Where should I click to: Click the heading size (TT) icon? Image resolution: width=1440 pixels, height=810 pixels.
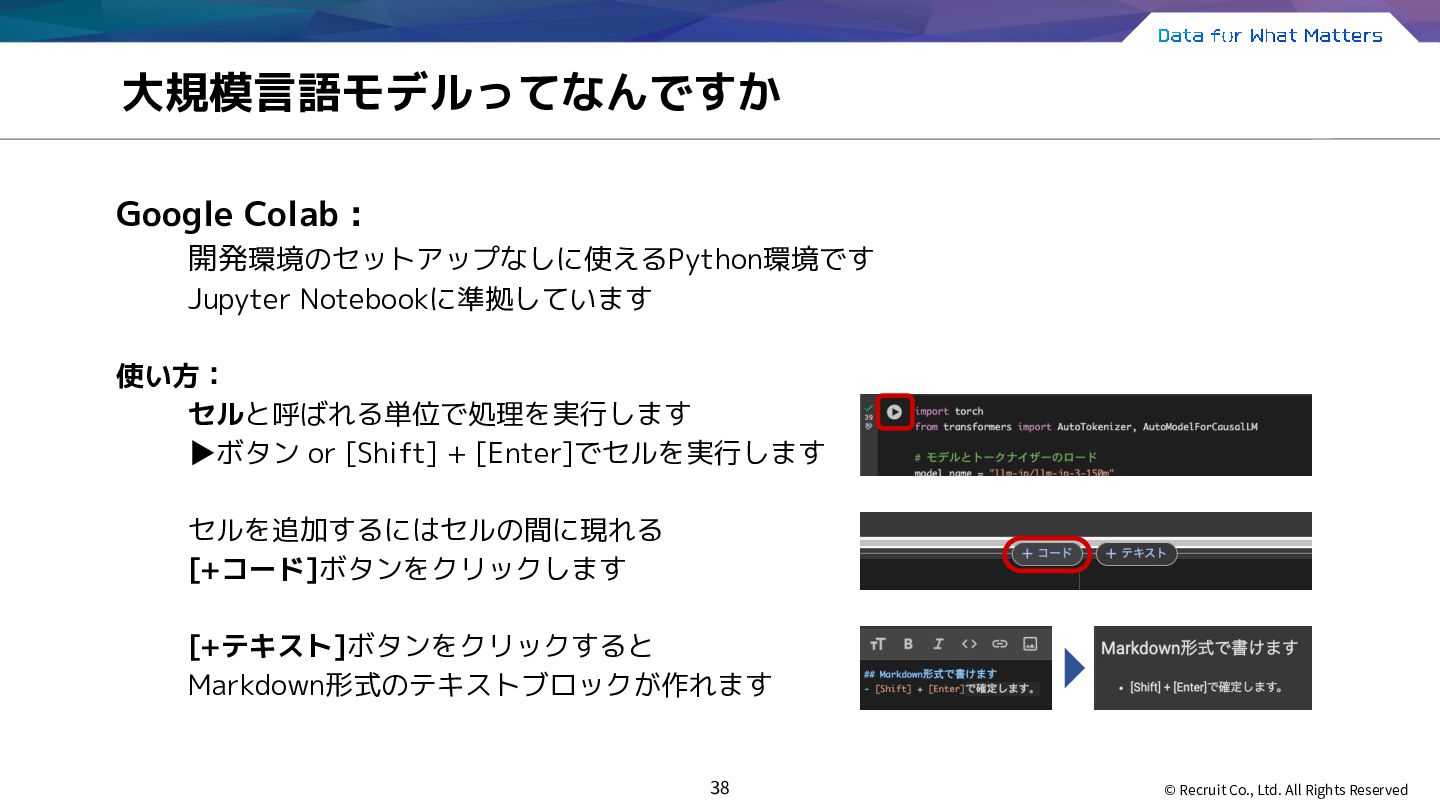pos(878,644)
